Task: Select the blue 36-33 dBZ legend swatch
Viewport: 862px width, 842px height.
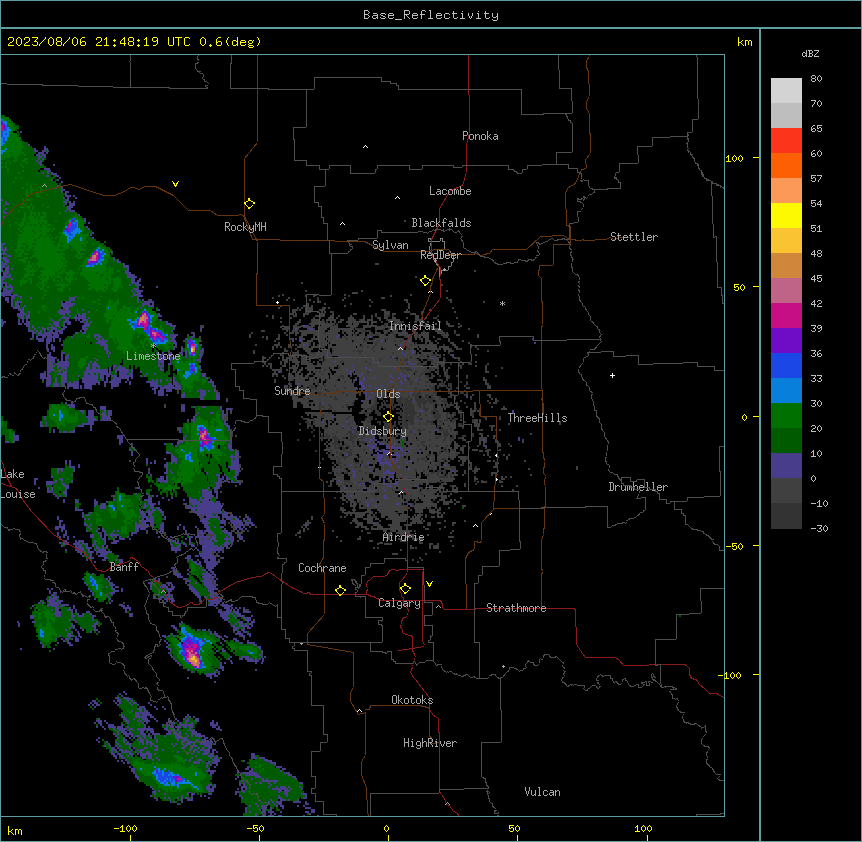Action: [x=786, y=365]
